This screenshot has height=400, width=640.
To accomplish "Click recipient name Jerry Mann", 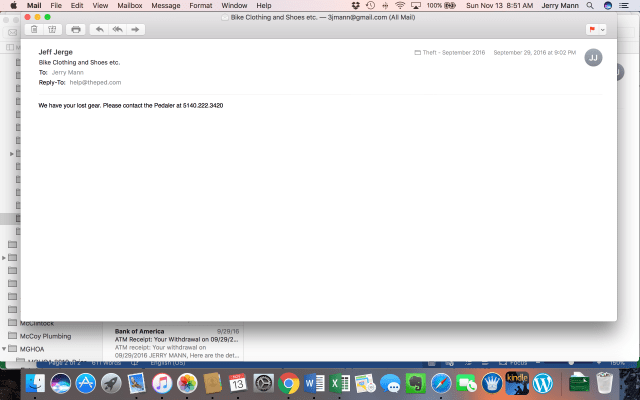I will point(66,72).
